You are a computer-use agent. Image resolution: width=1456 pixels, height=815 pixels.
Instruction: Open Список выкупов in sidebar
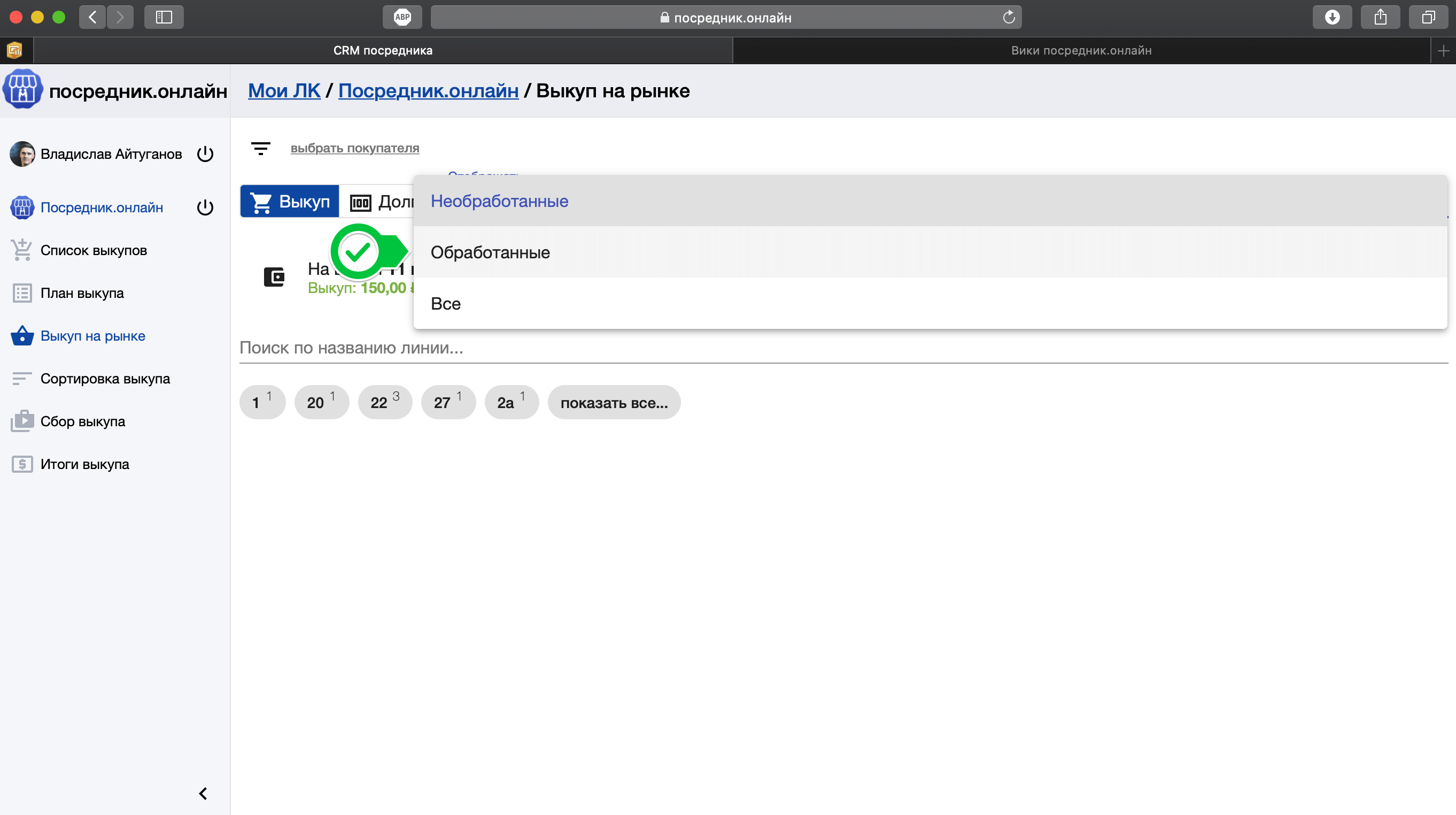point(93,250)
